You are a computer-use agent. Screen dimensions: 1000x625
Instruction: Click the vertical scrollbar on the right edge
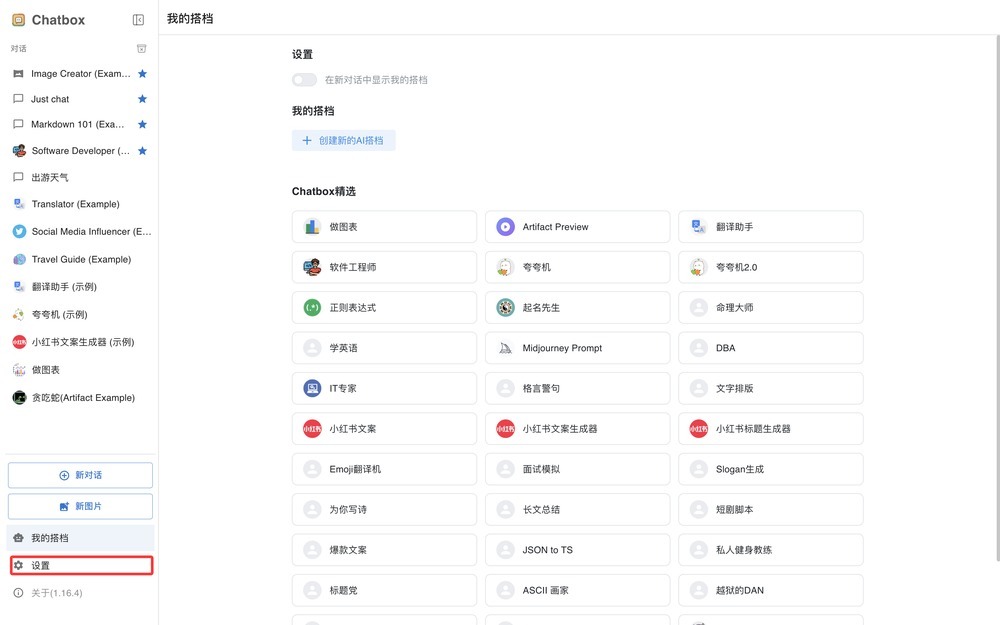(x=995, y=300)
